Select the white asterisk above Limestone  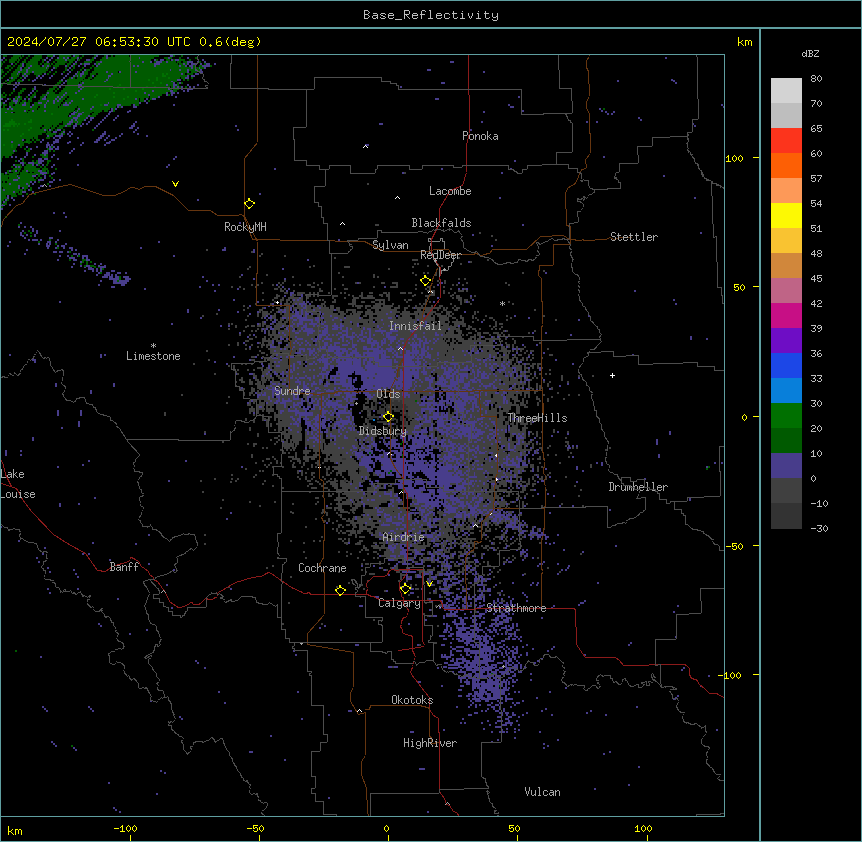pyautogui.click(x=153, y=346)
